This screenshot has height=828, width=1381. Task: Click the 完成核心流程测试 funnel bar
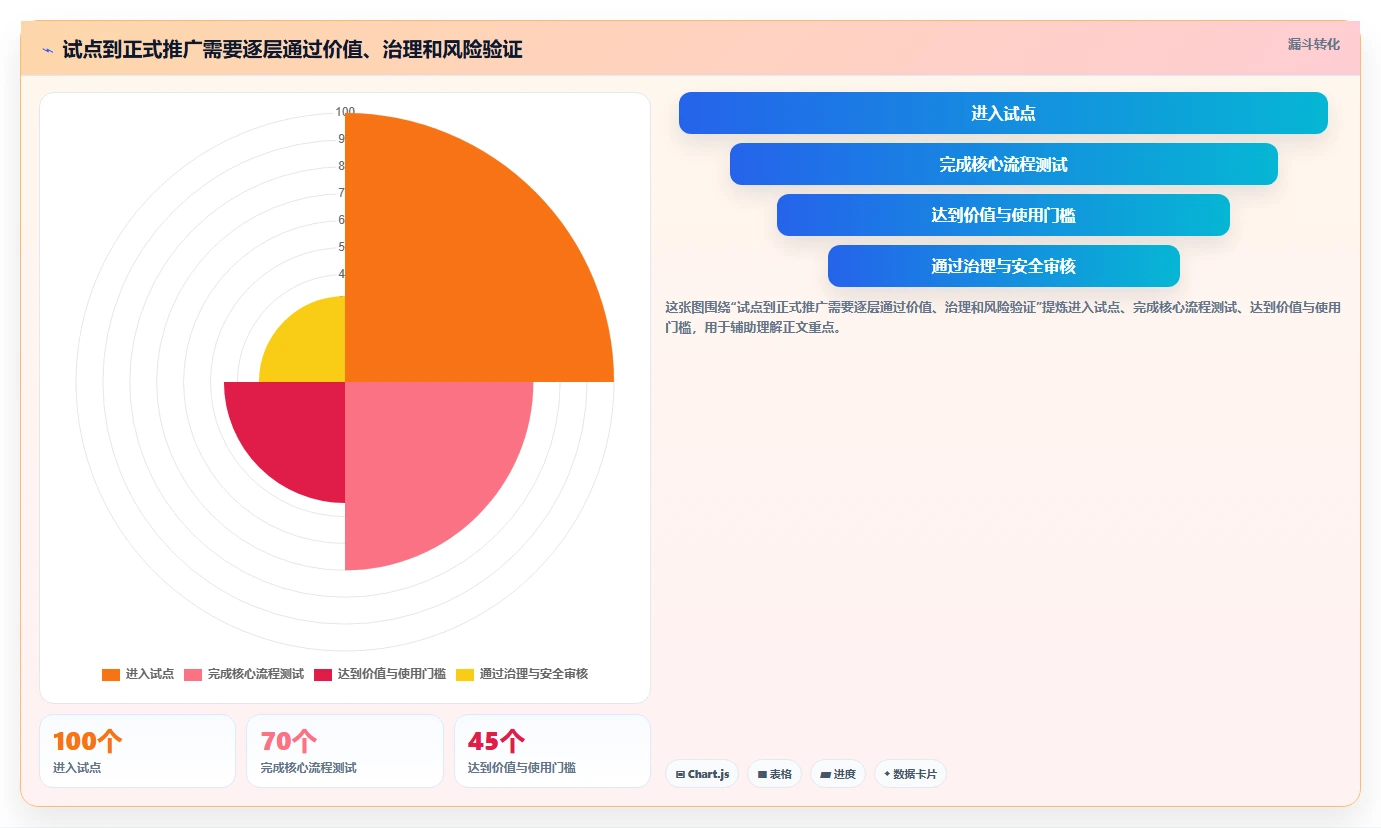tap(1003, 164)
